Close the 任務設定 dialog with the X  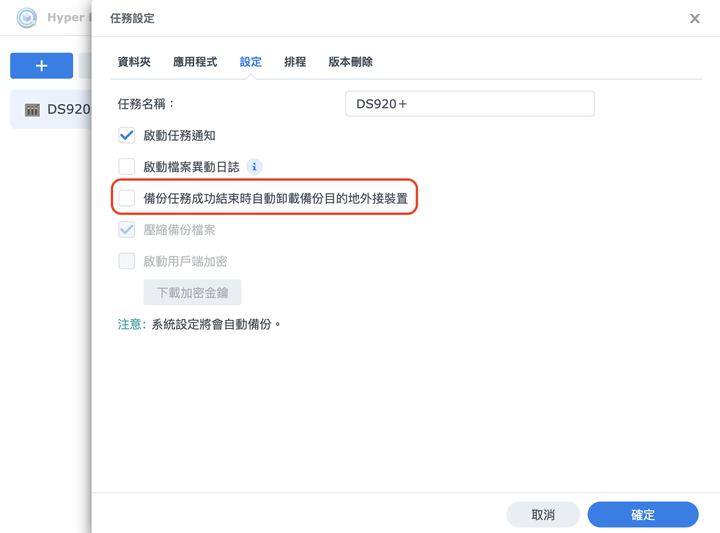point(695,18)
